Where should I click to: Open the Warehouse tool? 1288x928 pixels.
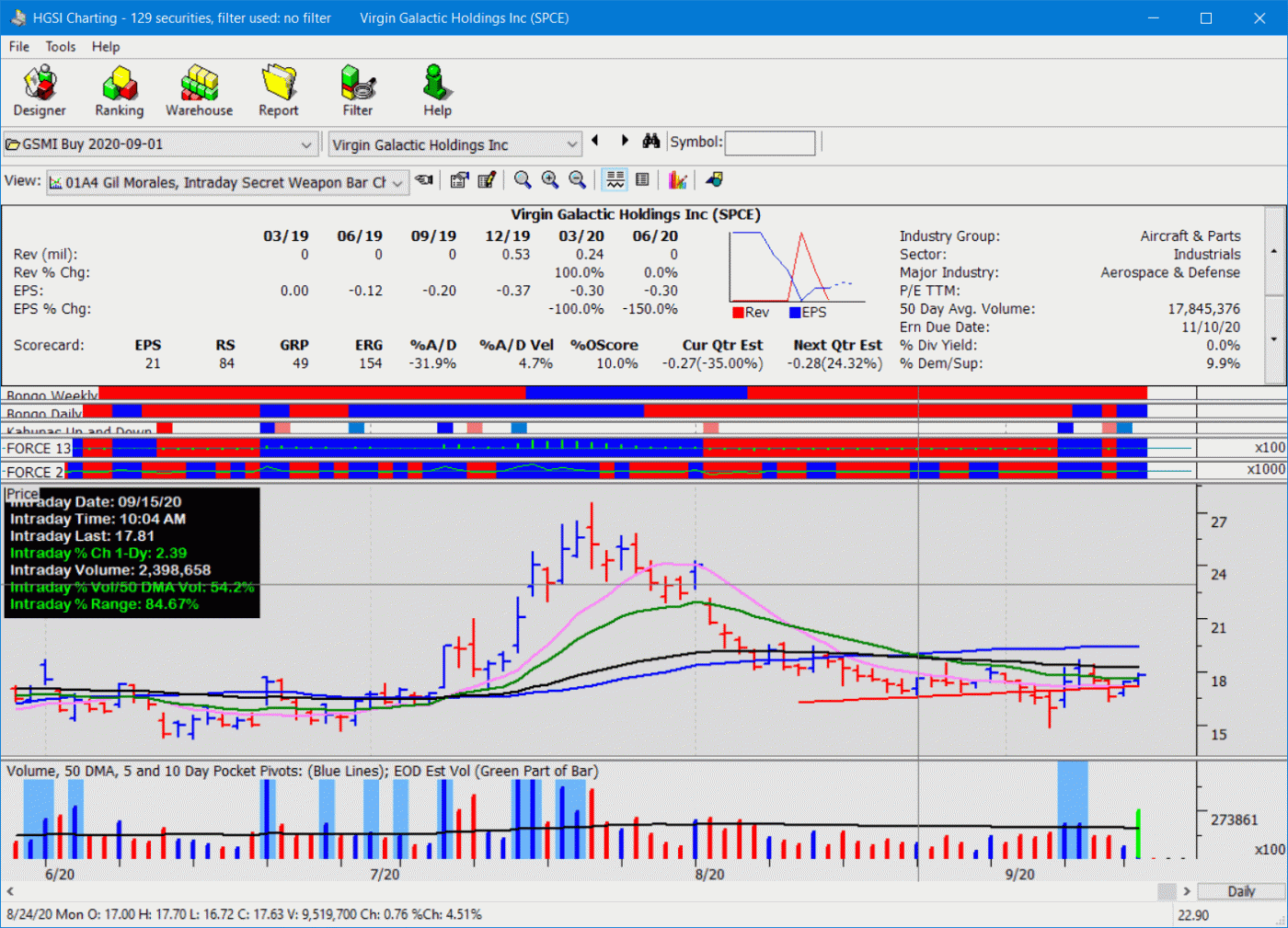tap(199, 91)
